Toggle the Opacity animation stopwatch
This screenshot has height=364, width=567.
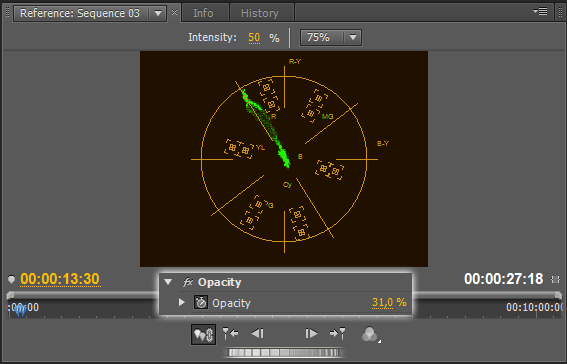coord(201,302)
